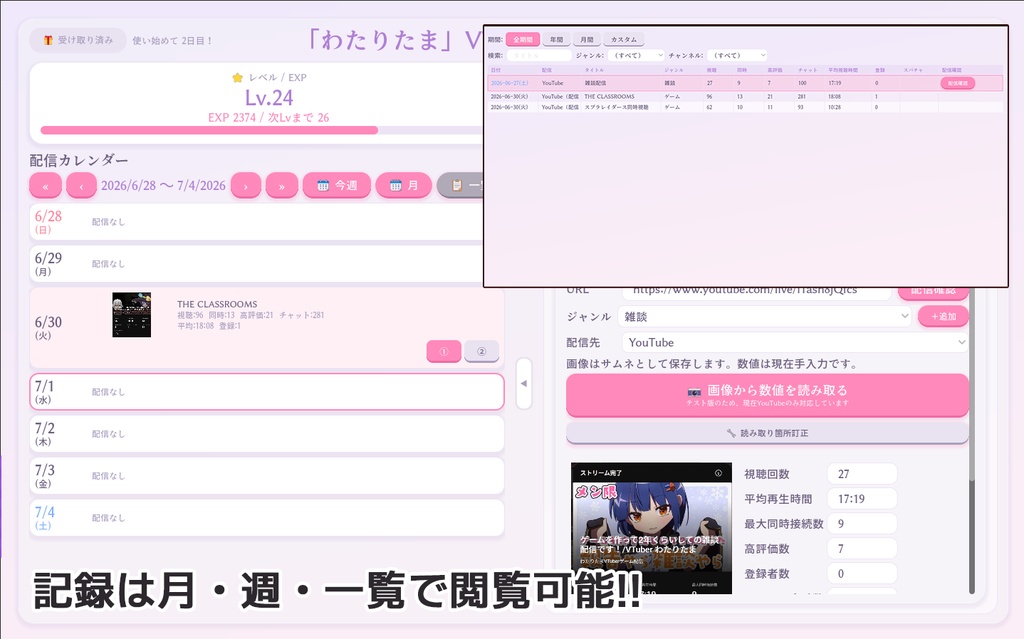
Task: Click the 平均再生時間 field showing 17:19
Action: [862, 499]
